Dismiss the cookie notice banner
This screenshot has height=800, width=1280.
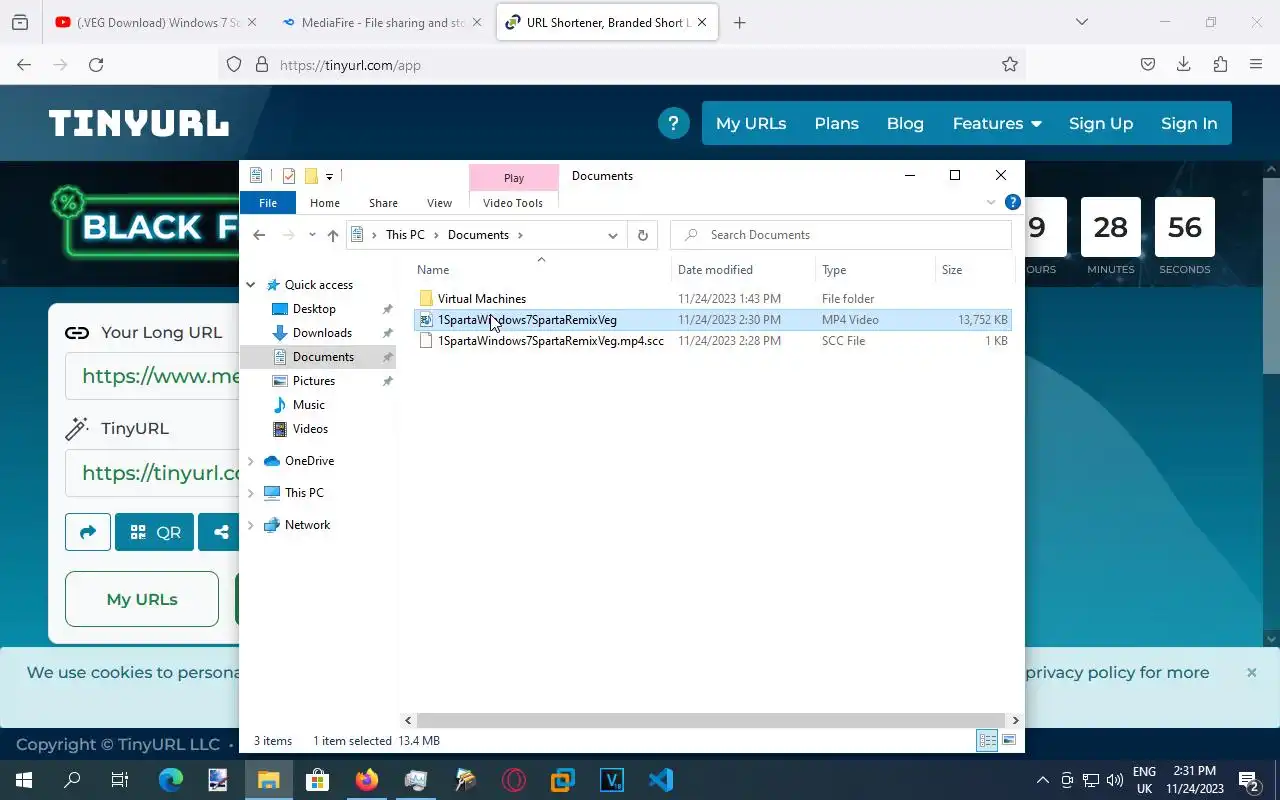pyautogui.click(x=1251, y=673)
